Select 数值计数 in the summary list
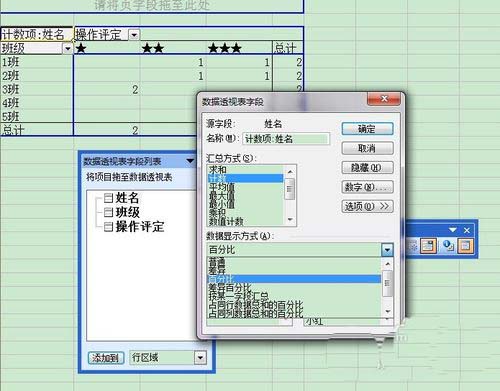Screen dimensions: 500x391 pos(246,221)
